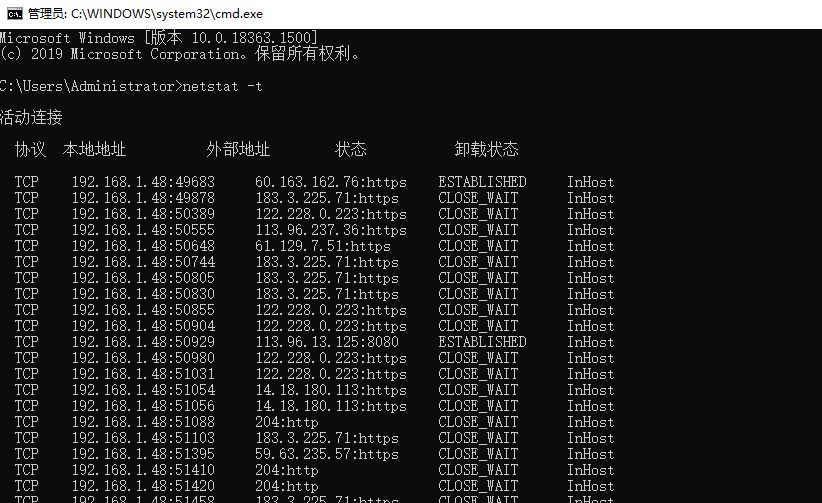Click InHost in the port 51410 row
The width and height of the screenshot is (822, 503).
point(590,470)
